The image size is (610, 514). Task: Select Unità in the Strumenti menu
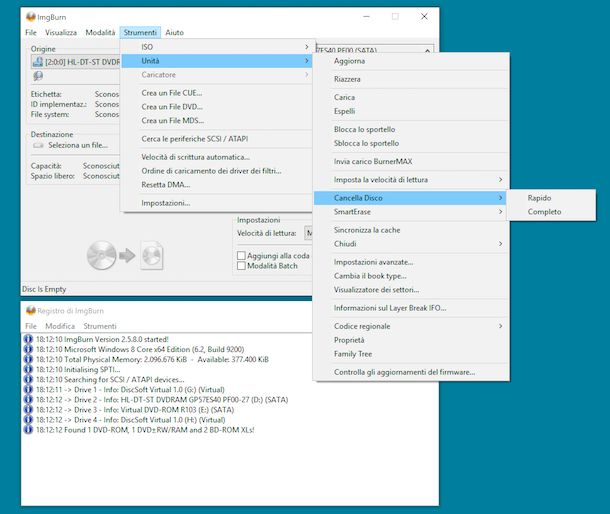217,61
